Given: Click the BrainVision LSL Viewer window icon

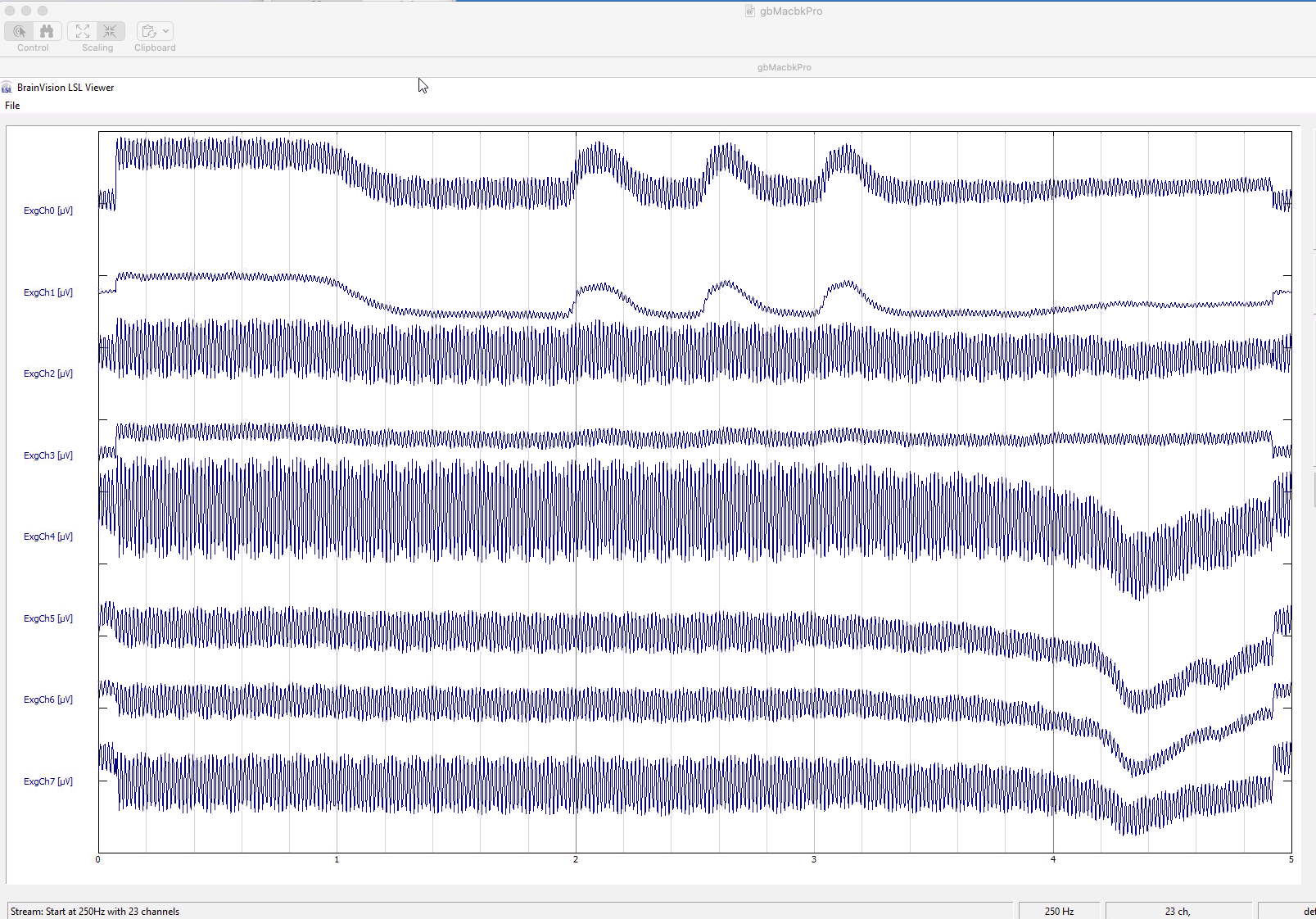Looking at the screenshot, I should tap(7, 87).
